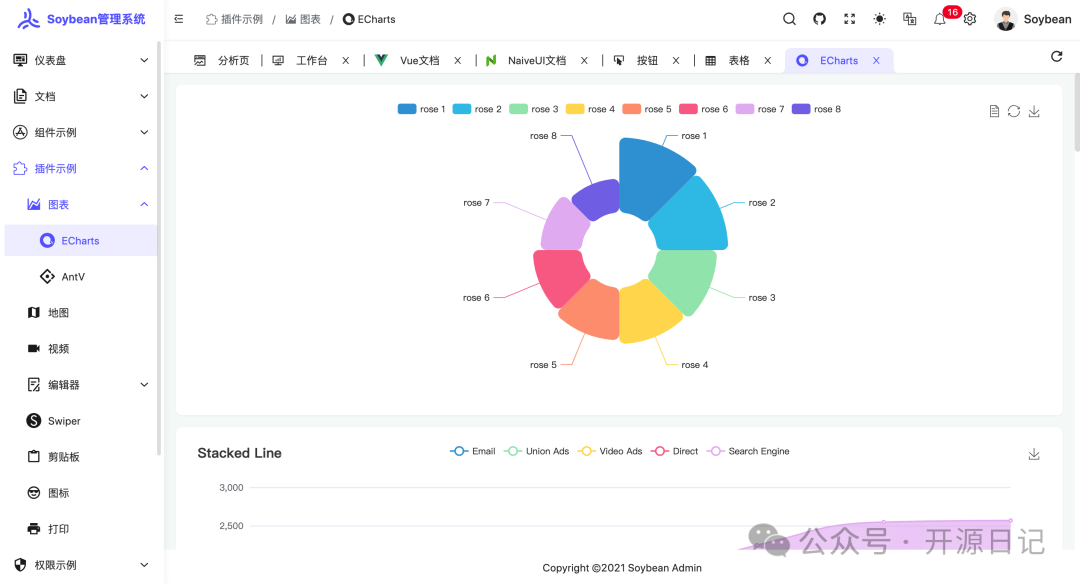Collapse the 插件示例 sidebar menu

[x=81, y=168]
